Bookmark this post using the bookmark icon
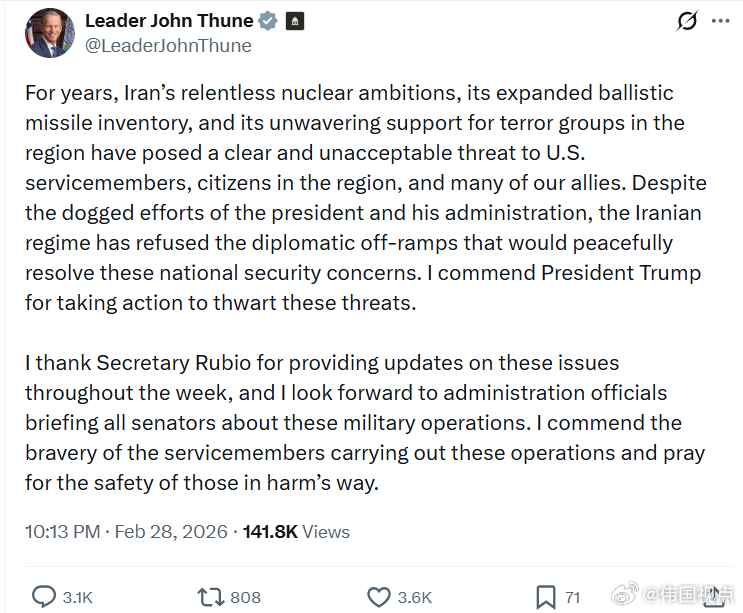 pyautogui.click(x=545, y=597)
